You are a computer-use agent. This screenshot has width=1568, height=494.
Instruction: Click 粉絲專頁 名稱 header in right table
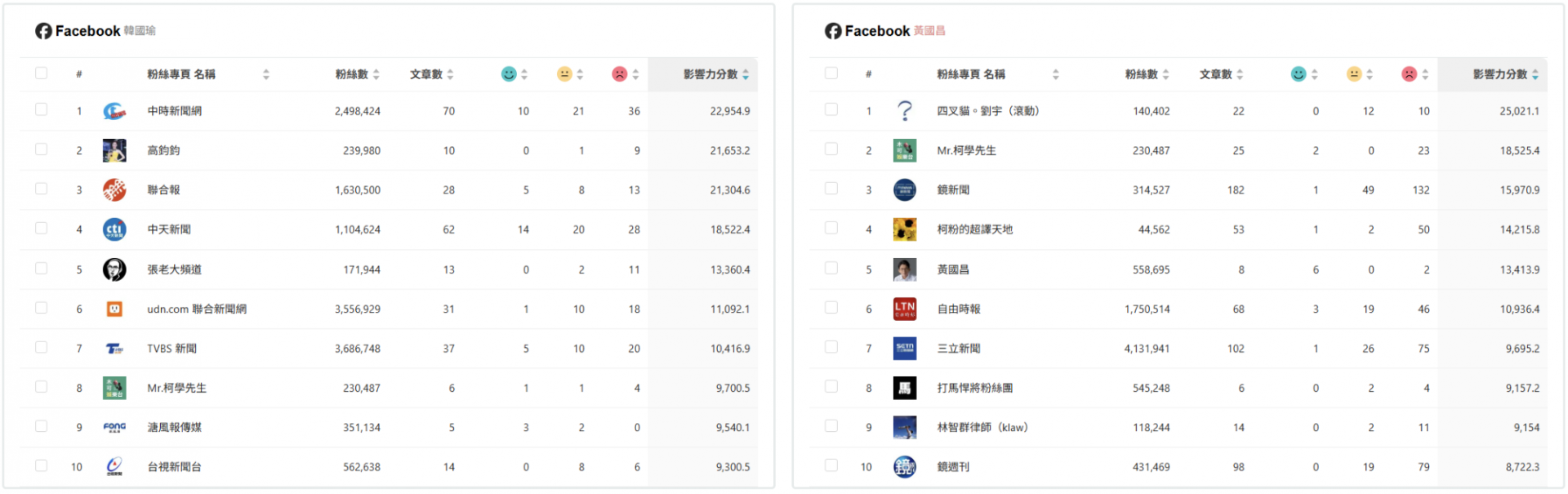(970, 74)
